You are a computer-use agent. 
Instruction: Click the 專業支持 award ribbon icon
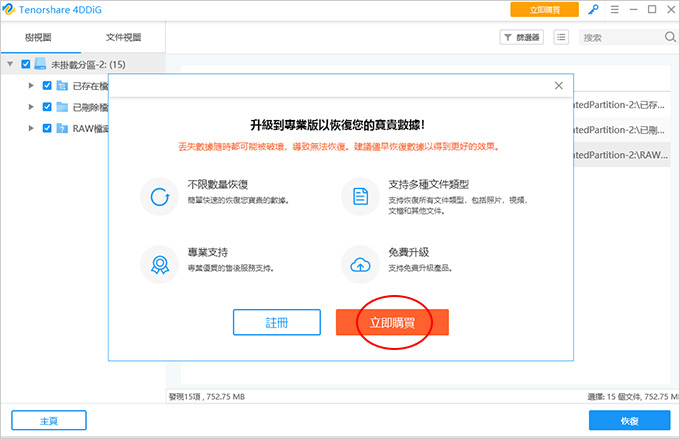pos(160,264)
